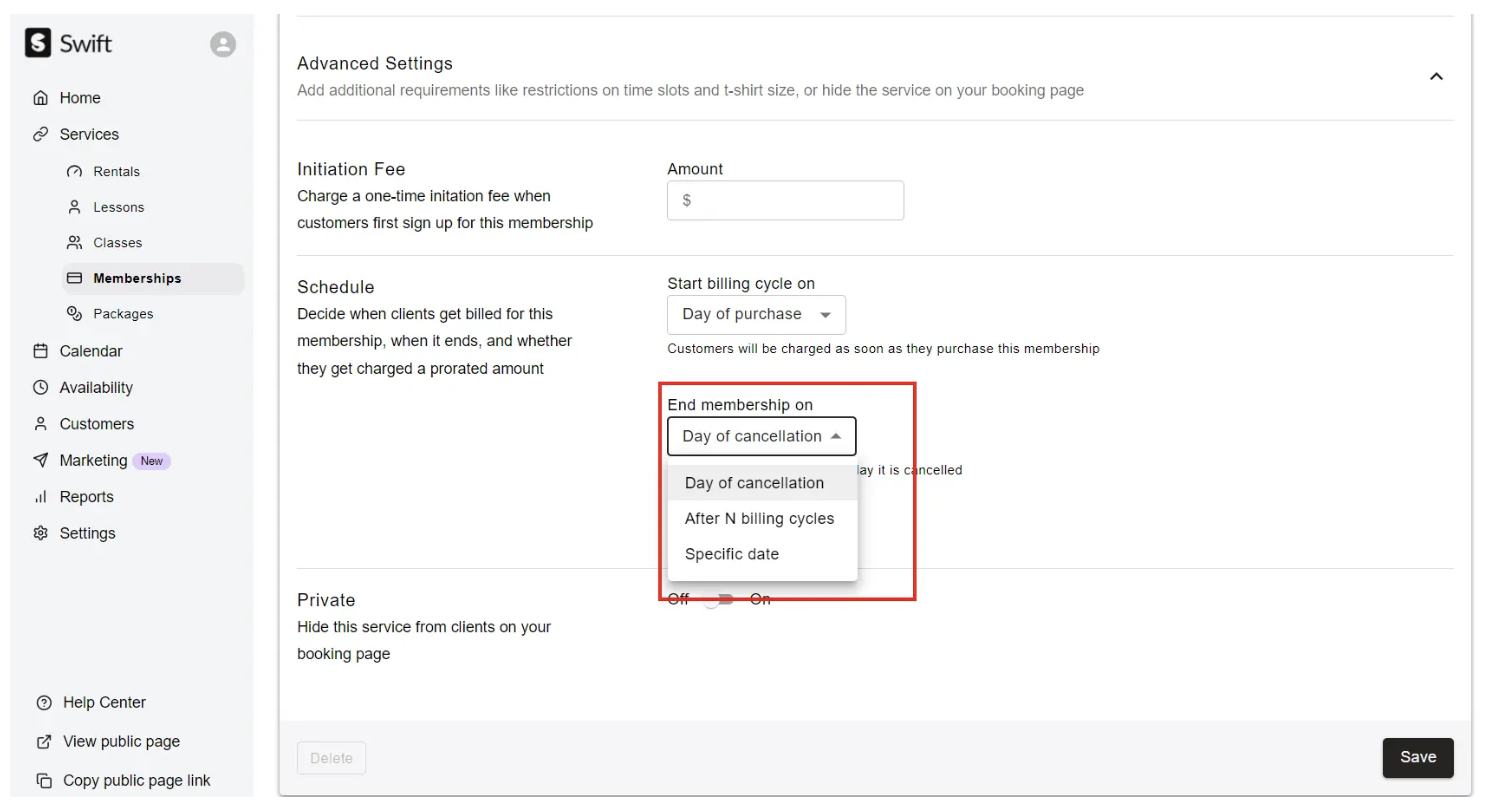Viewport: 1486px width, 812px height.
Task: Choose Specific date from the list
Action: point(732,554)
